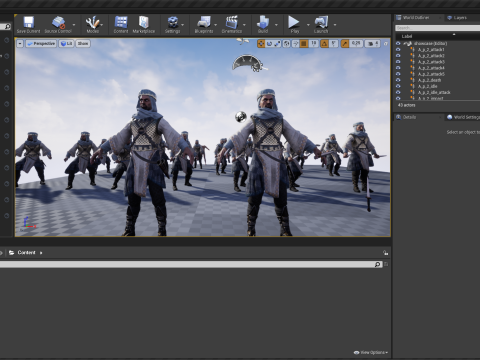Select the sphere reflection capture in viewport

[x=241, y=117]
